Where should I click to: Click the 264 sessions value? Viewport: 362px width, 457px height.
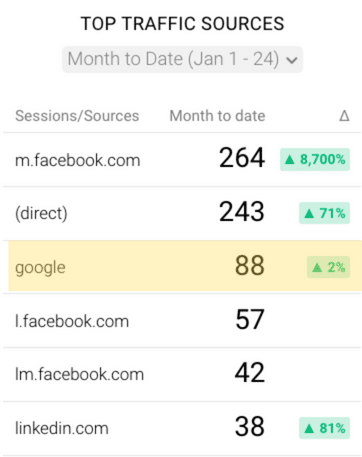pos(242,158)
